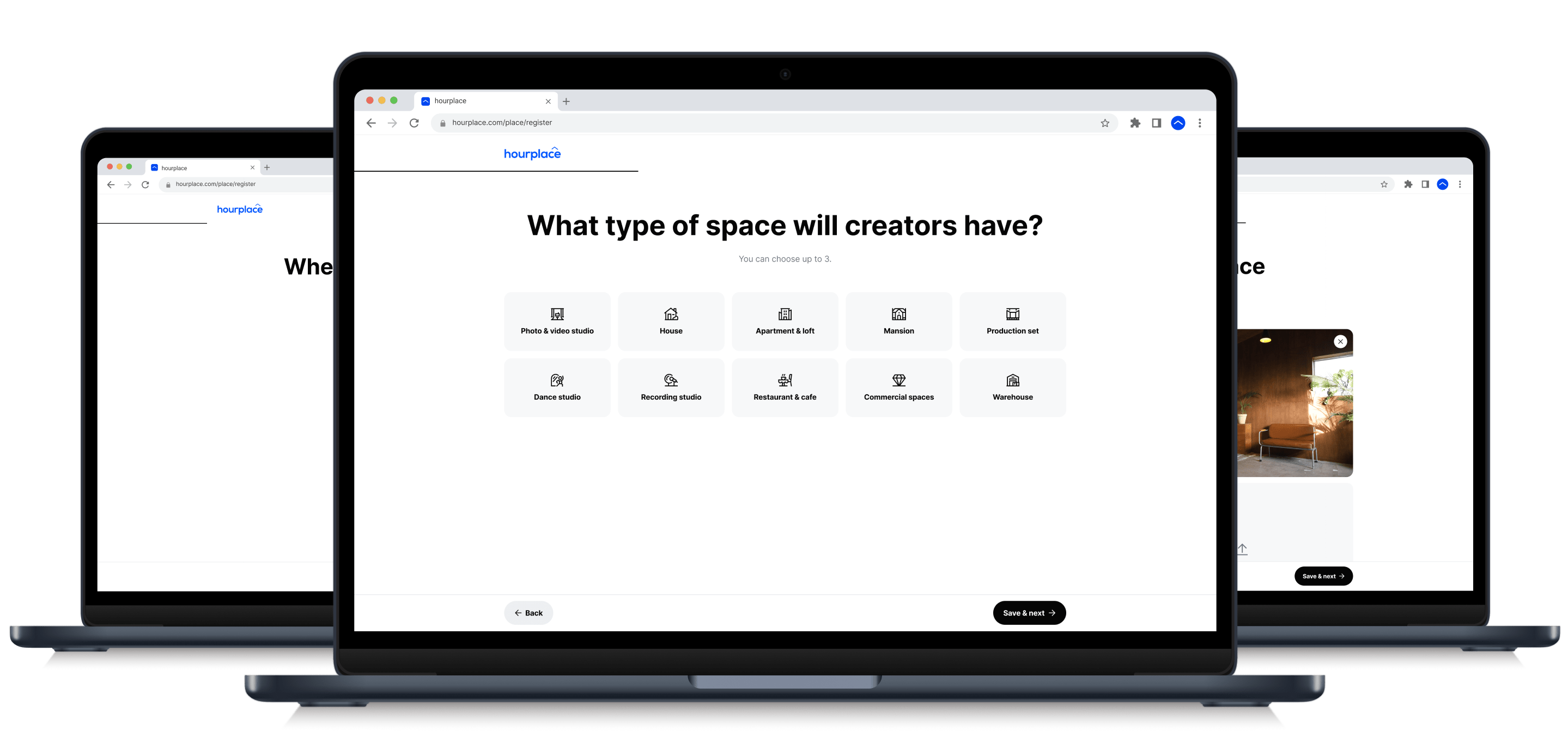Viewport: 1568px width, 736px height.
Task: Open a new browser tab
Action: click(566, 100)
